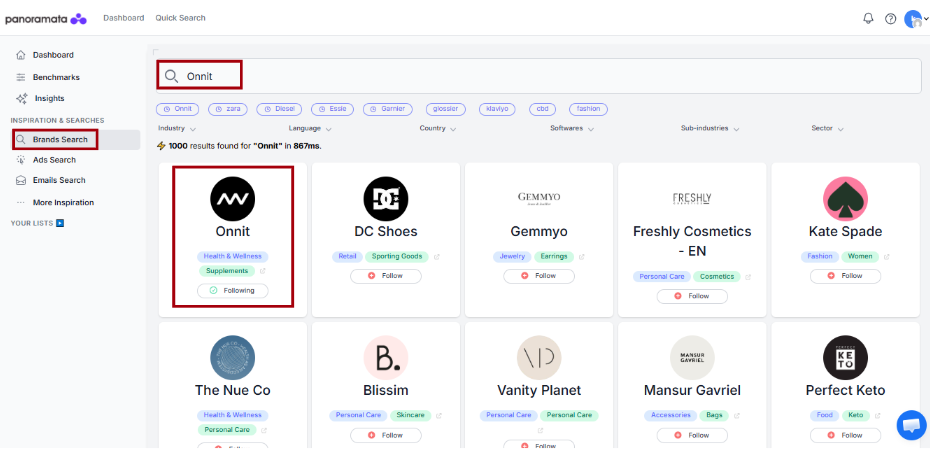Toggle Following on the Onnit card
The width and height of the screenshot is (930, 449).
tap(232, 291)
